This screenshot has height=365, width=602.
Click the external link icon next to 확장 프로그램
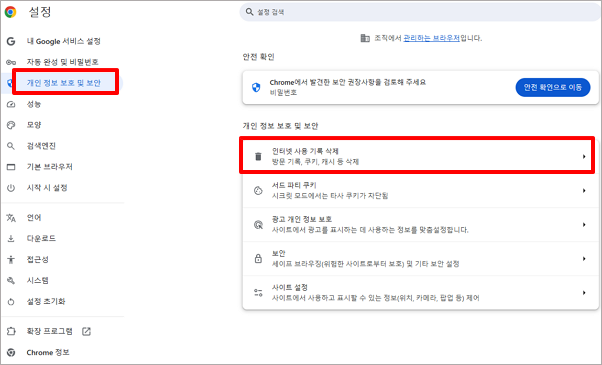click(86, 331)
